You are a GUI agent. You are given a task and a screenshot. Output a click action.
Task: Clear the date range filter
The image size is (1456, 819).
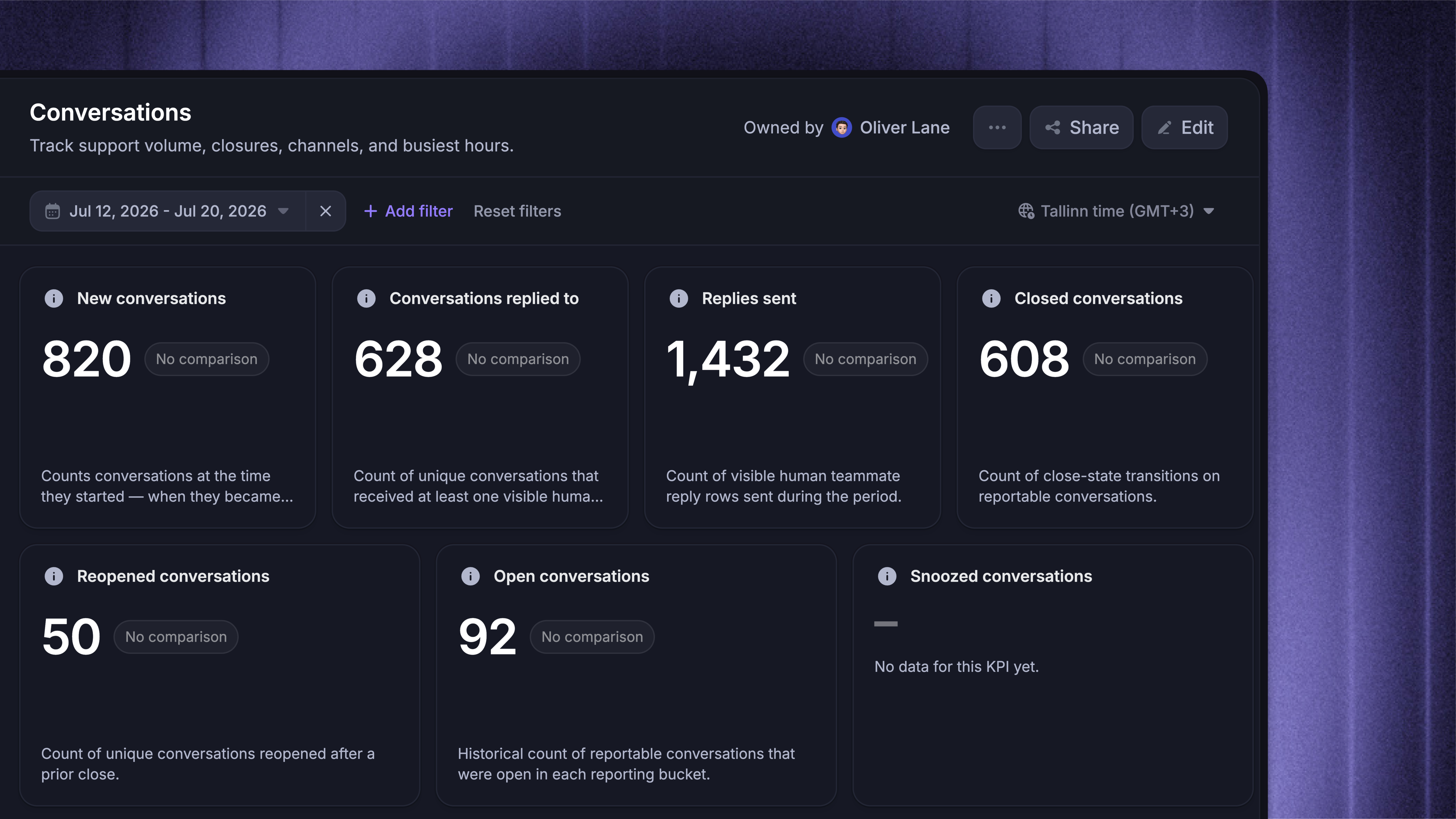326,211
